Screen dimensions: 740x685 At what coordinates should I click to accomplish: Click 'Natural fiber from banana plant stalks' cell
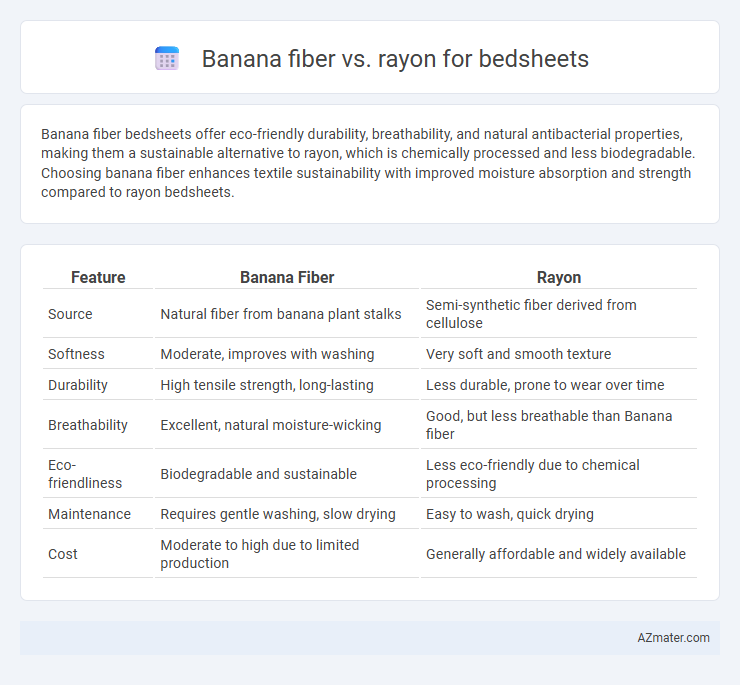point(281,314)
